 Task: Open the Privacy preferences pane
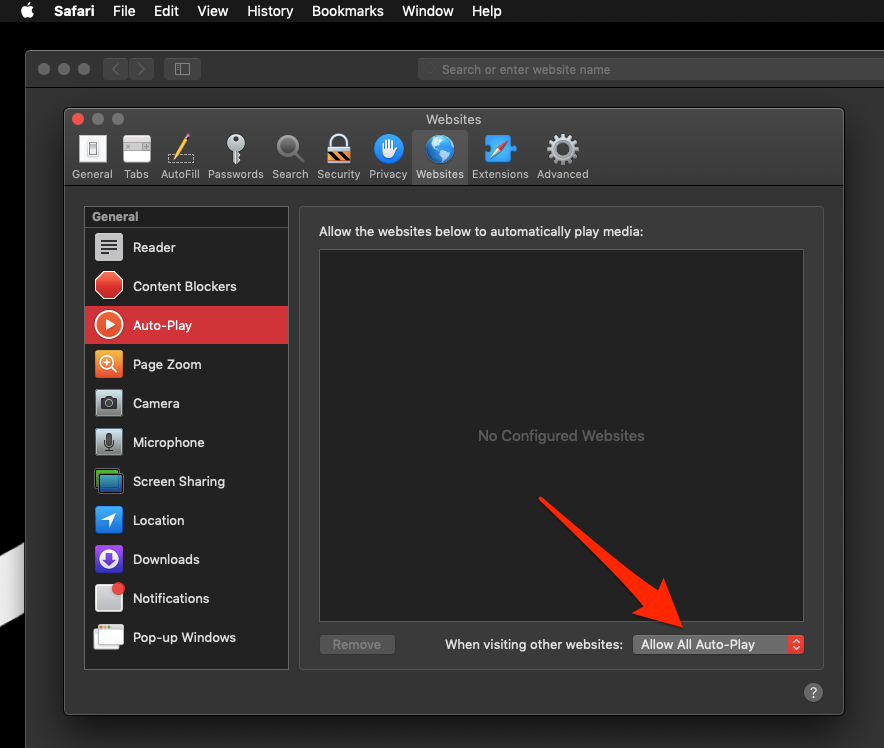[x=388, y=157]
